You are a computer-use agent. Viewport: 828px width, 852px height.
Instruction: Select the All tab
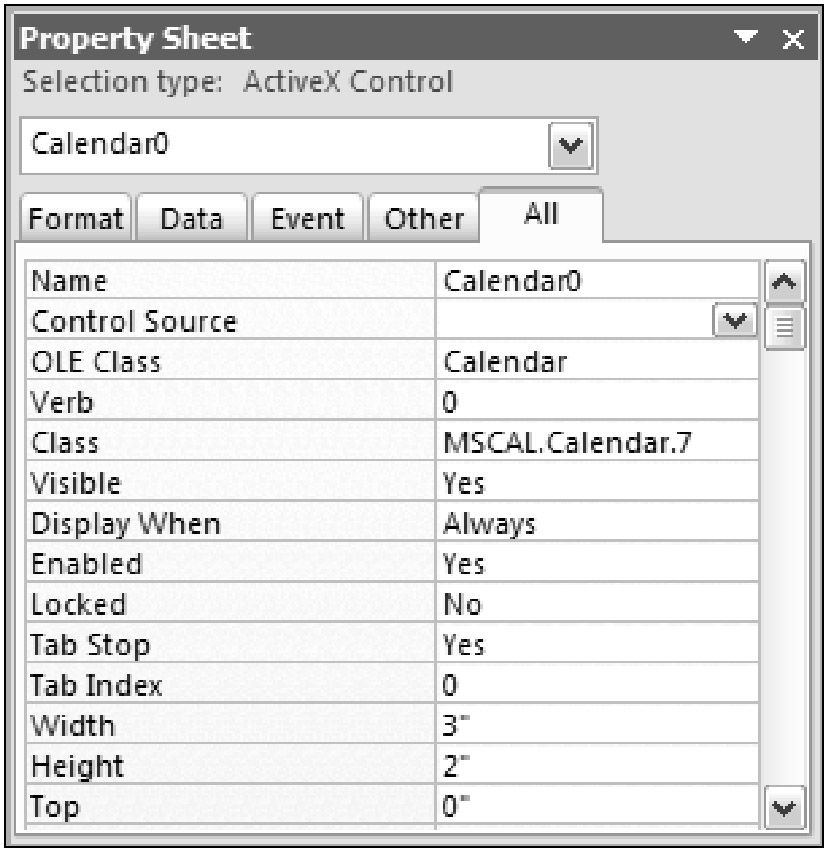540,214
